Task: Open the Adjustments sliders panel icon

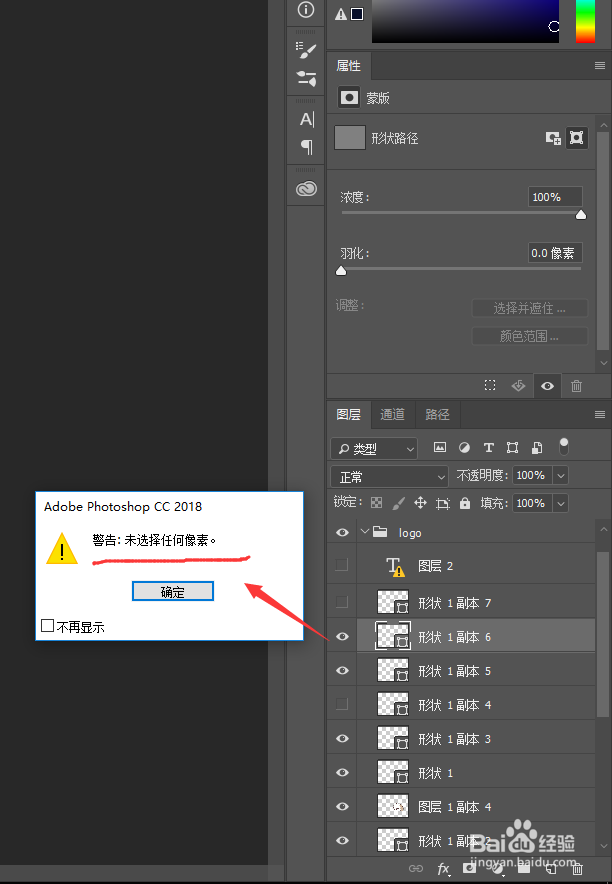Action: pos(306,78)
